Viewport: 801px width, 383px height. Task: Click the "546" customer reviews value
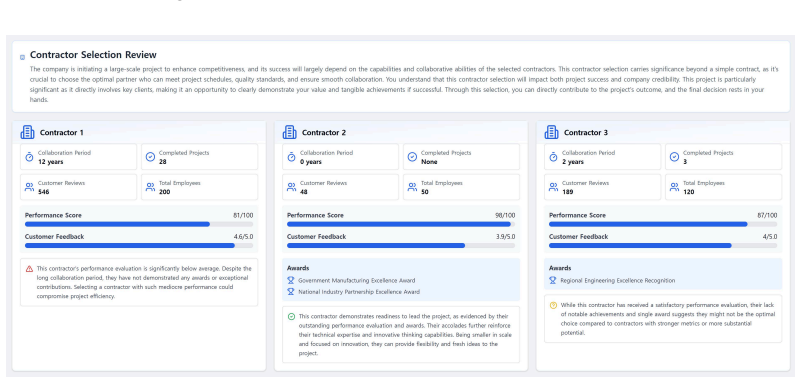(x=43, y=192)
